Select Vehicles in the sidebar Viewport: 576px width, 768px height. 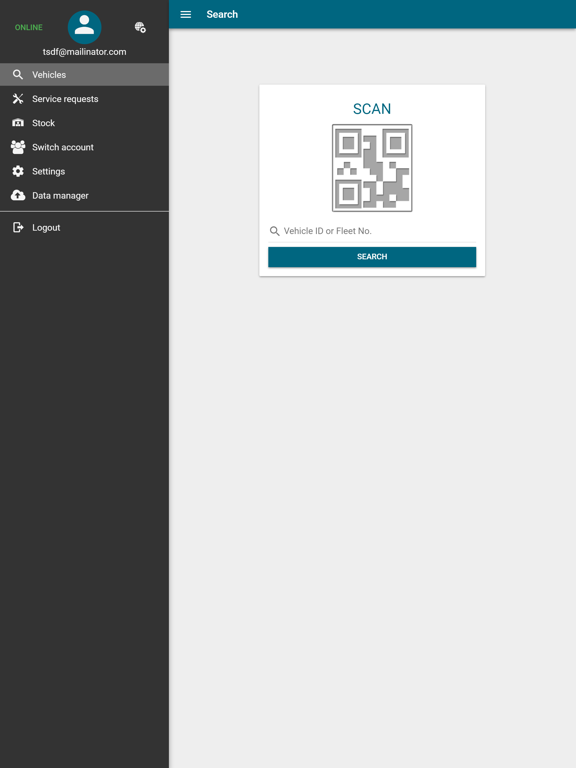(x=84, y=74)
